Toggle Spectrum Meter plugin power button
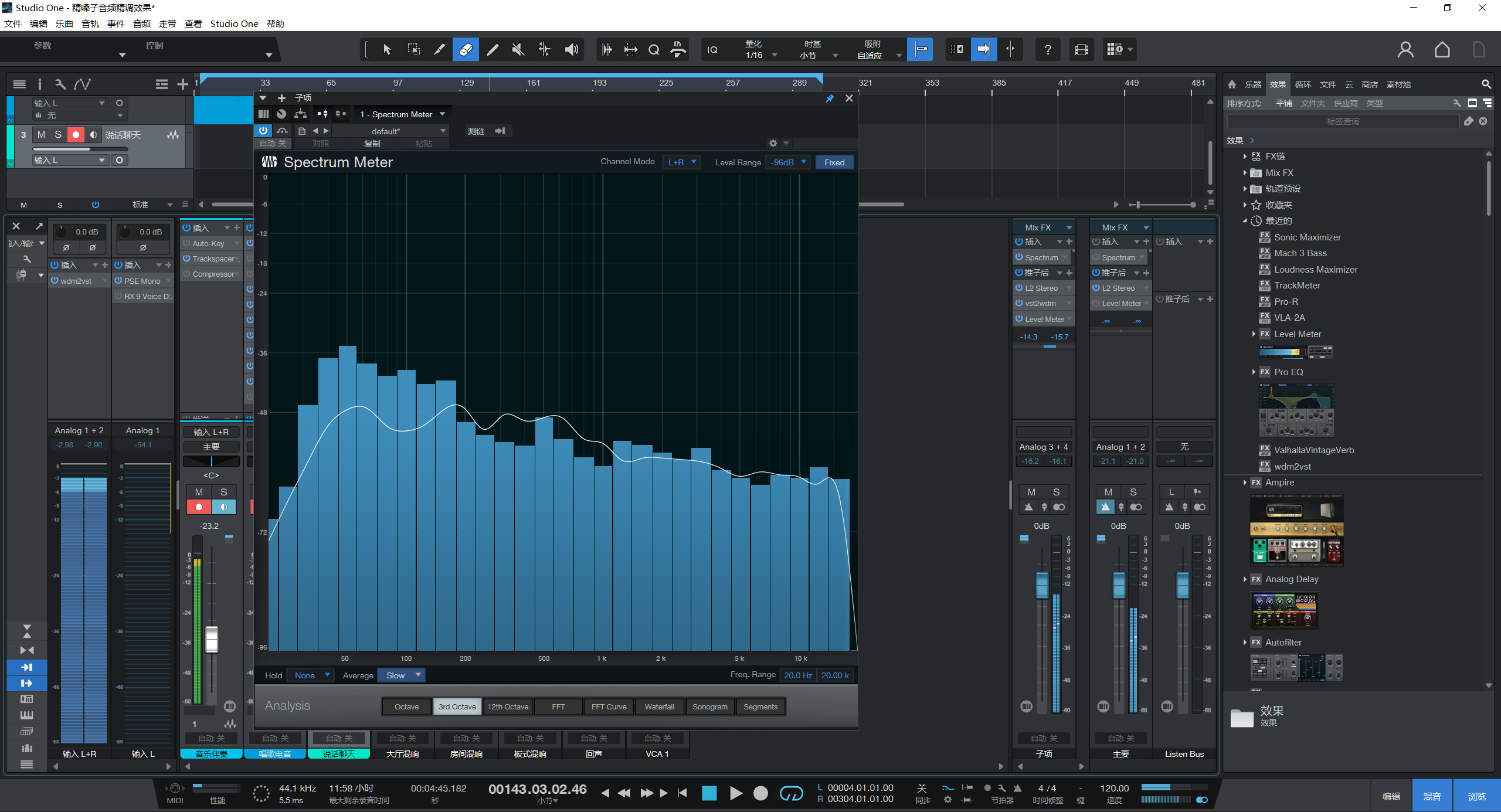This screenshot has height=812, width=1501. 263,131
